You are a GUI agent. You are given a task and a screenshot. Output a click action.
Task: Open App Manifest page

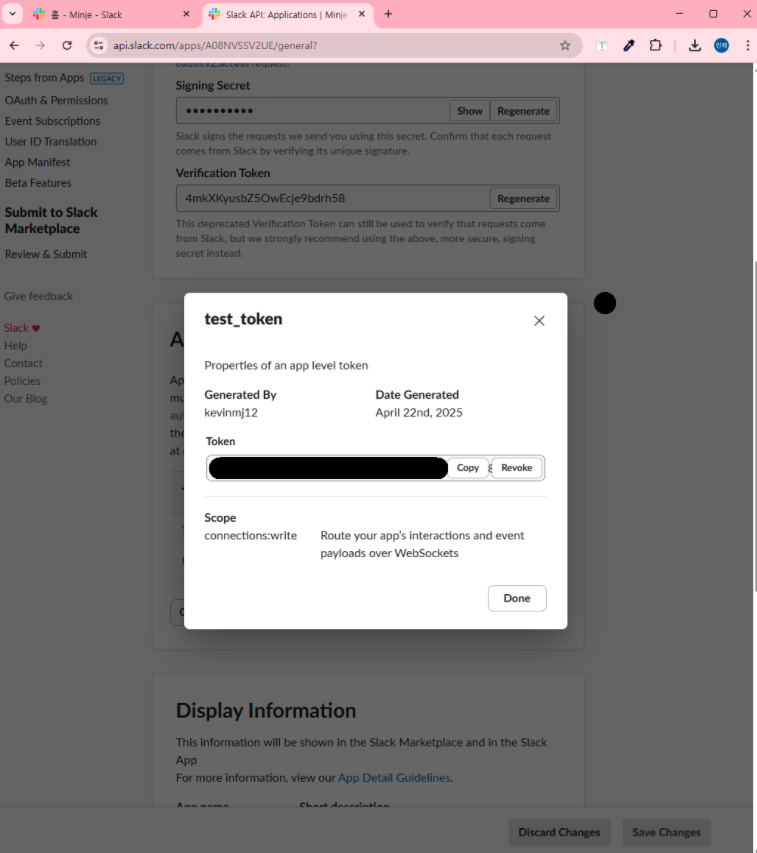[38, 162]
